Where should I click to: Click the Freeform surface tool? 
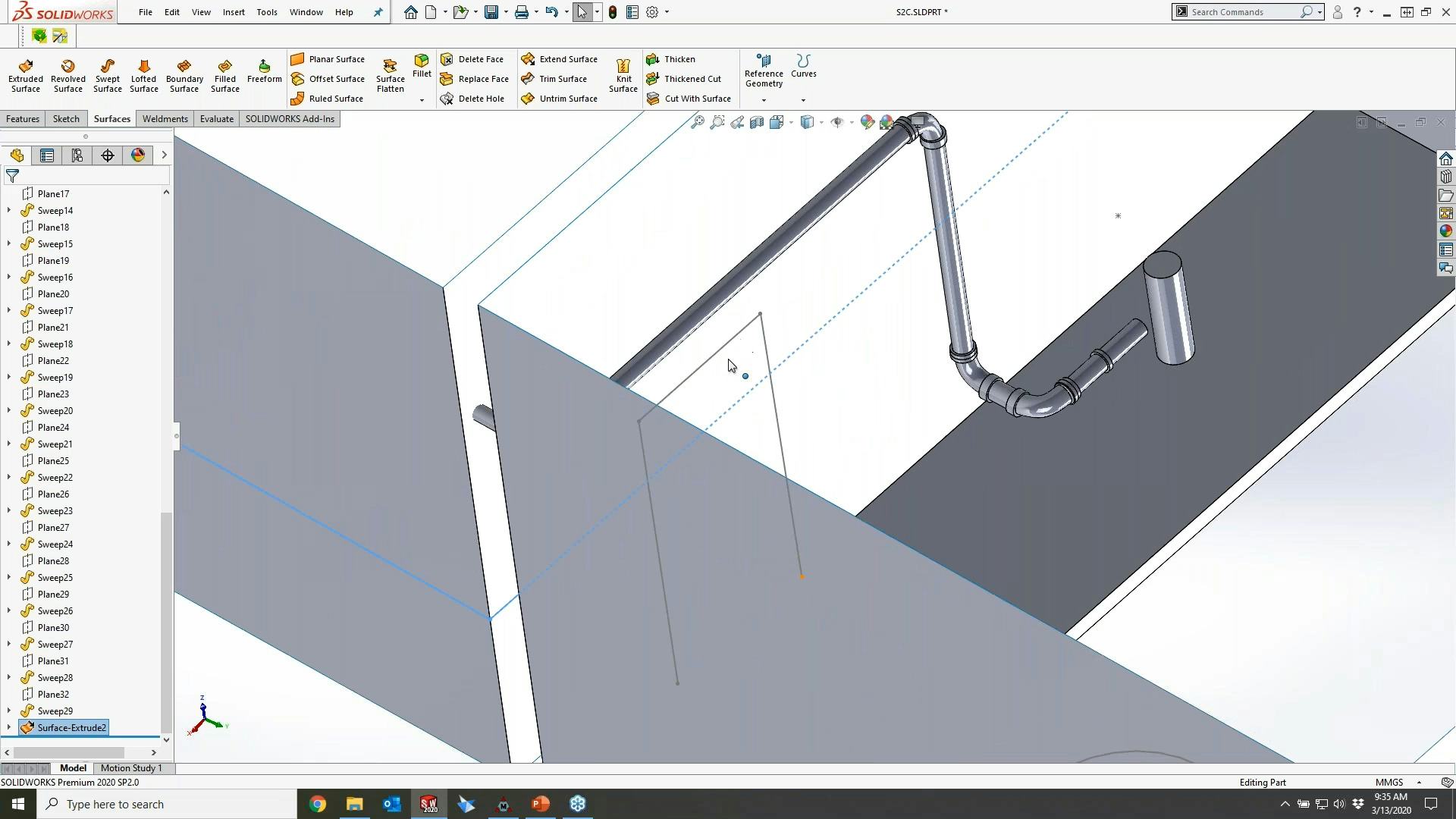264,71
